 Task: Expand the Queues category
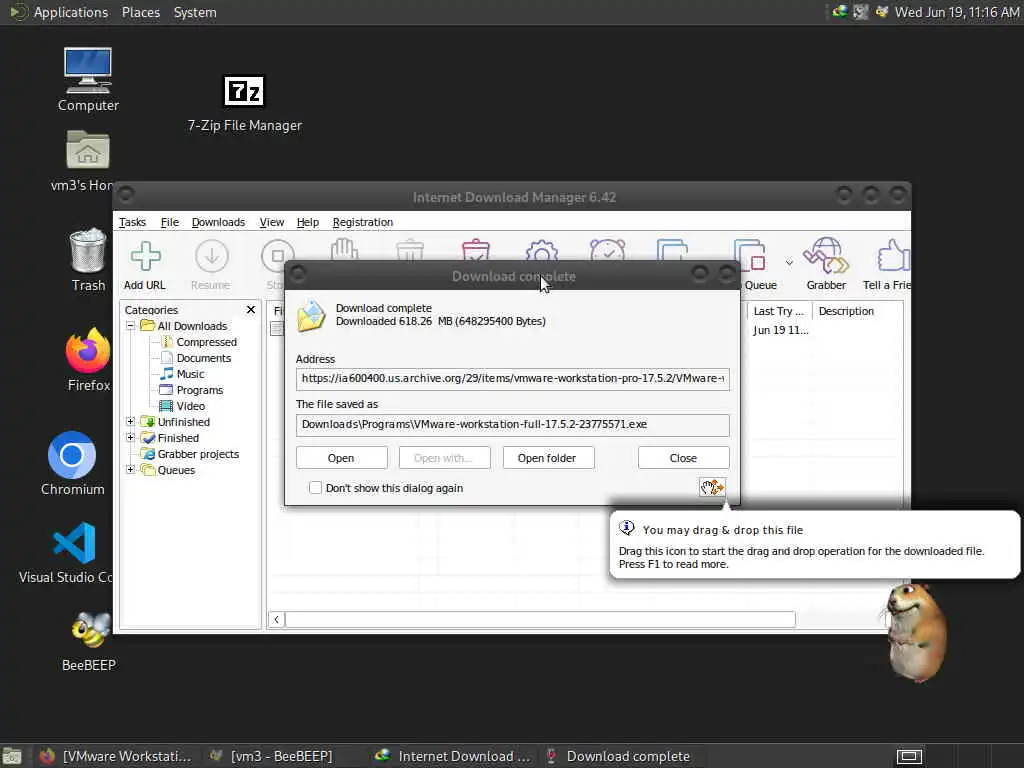click(131, 470)
